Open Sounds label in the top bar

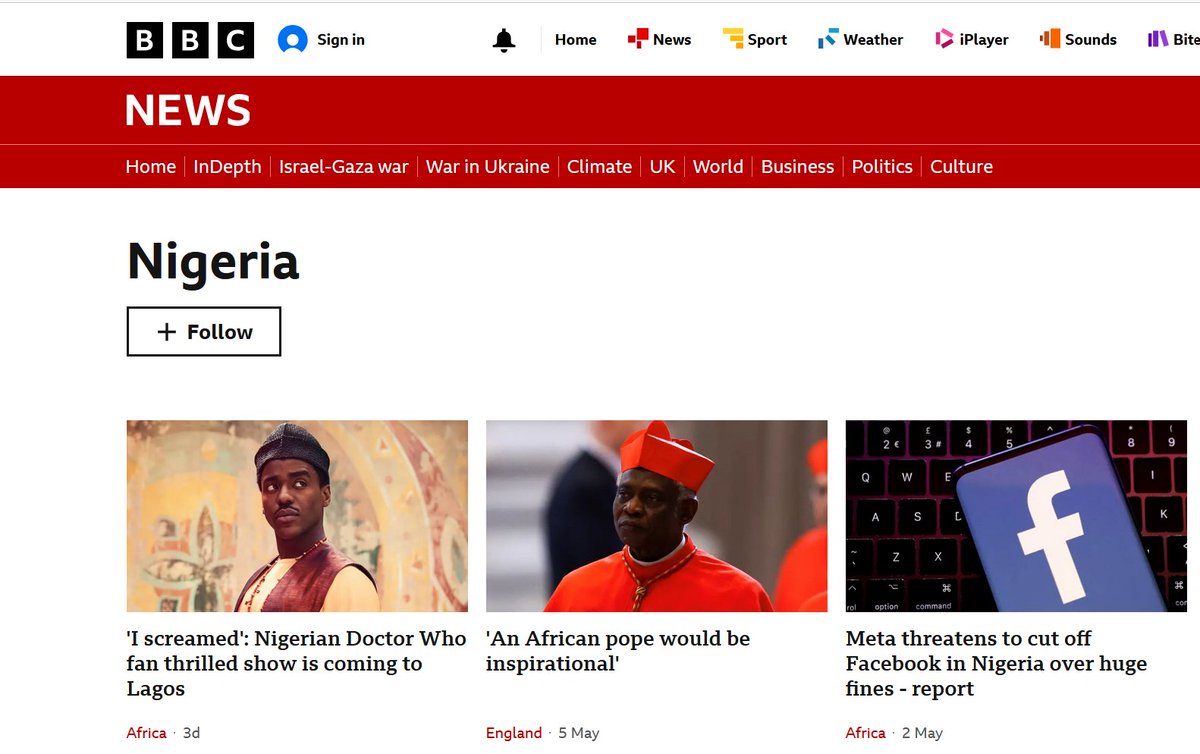(1091, 40)
